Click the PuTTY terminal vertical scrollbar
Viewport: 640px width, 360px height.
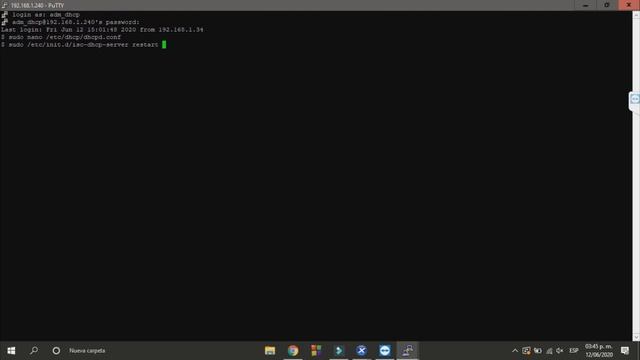636,176
